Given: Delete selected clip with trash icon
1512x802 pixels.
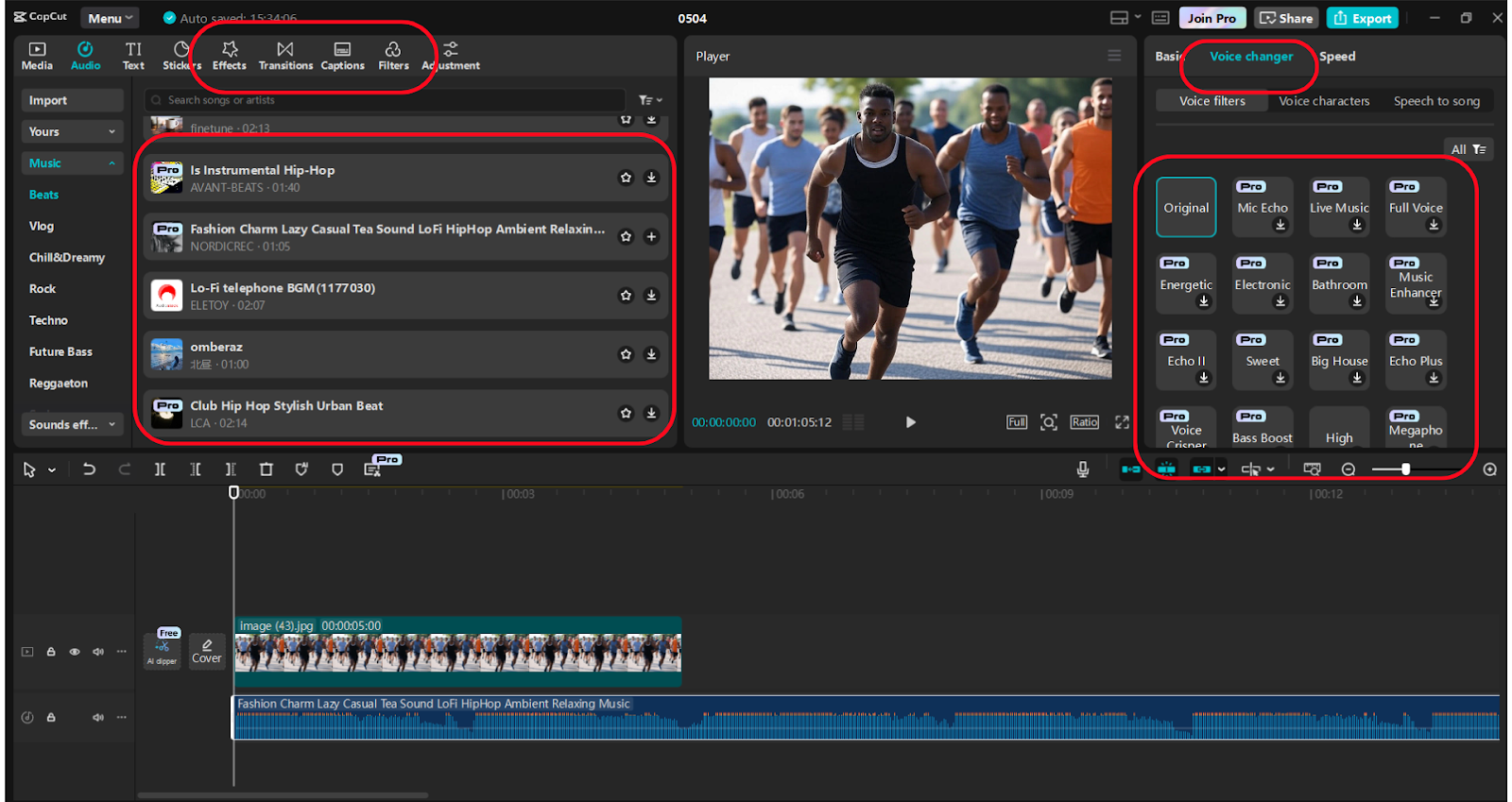Looking at the screenshot, I should click(x=266, y=469).
